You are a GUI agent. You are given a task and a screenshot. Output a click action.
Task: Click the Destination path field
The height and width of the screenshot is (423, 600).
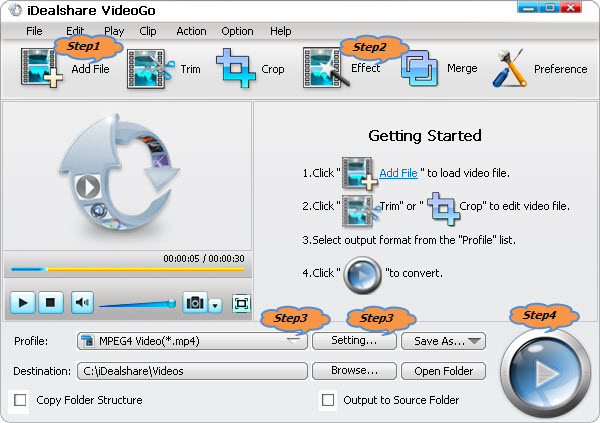pyautogui.click(x=192, y=371)
